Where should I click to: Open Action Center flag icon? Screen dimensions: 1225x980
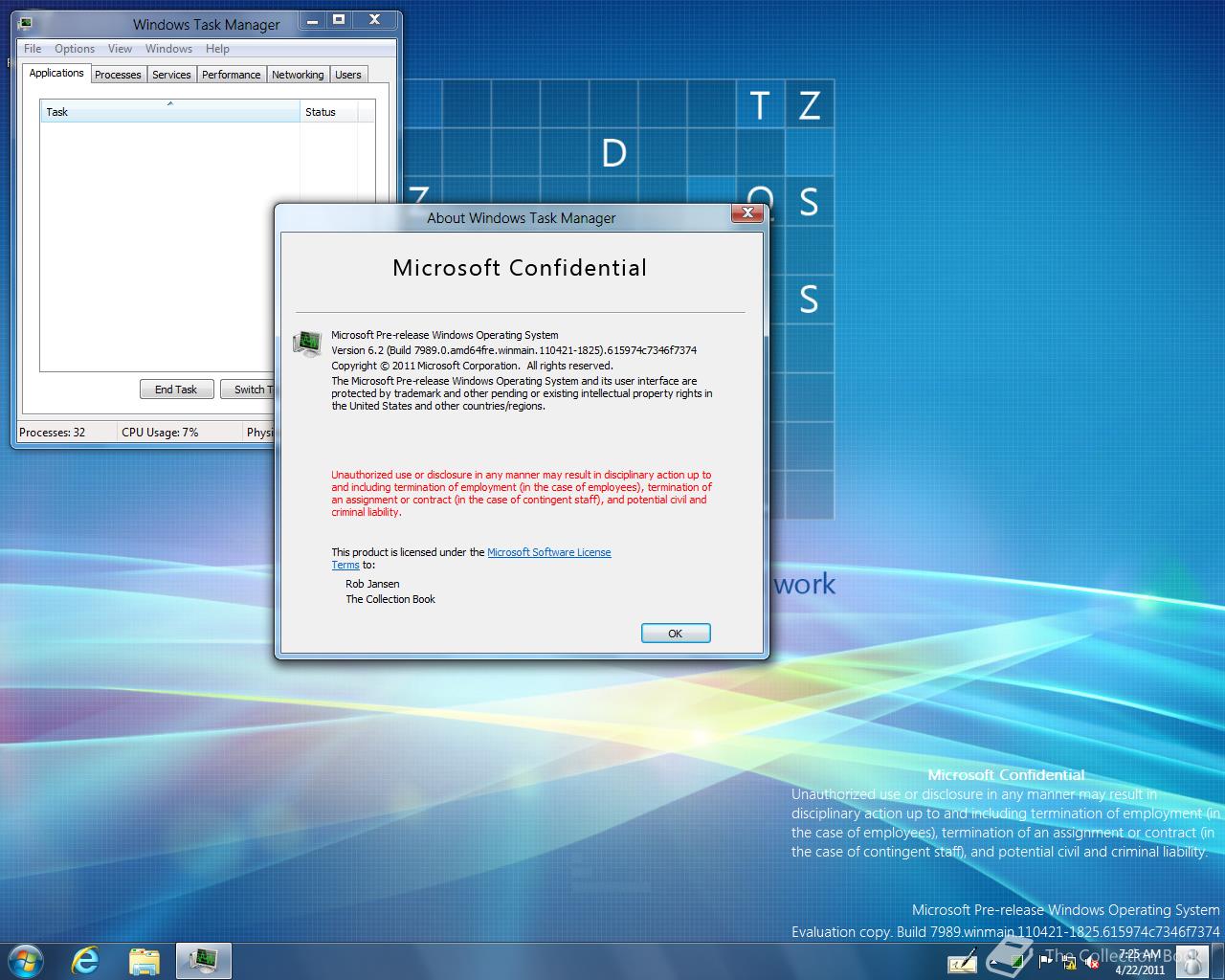click(1045, 961)
